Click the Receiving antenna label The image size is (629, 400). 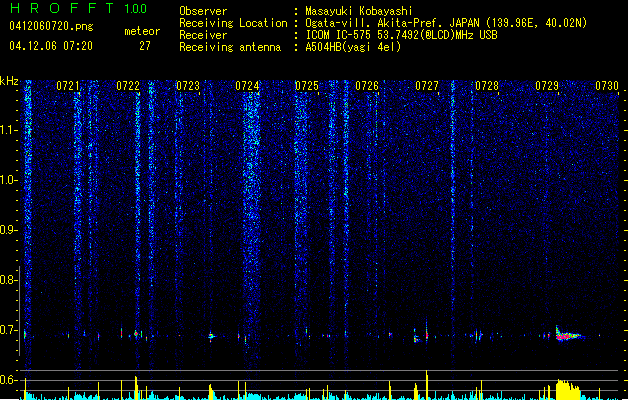(x=230, y=47)
